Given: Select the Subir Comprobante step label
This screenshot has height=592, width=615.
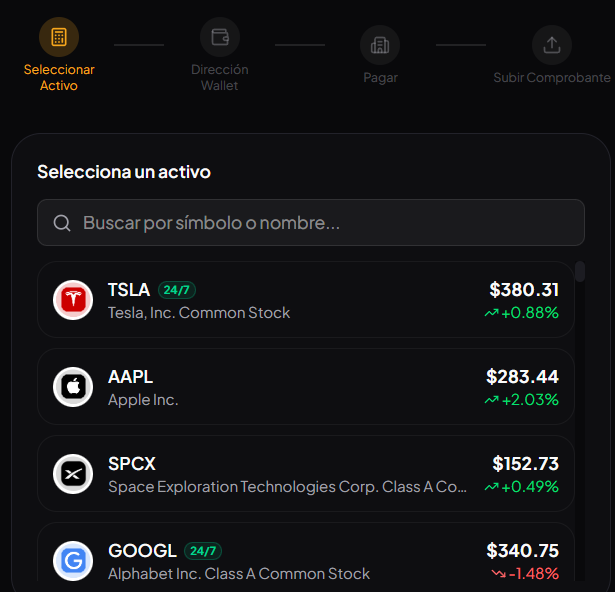Looking at the screenshot, I should tap(552, 78).
